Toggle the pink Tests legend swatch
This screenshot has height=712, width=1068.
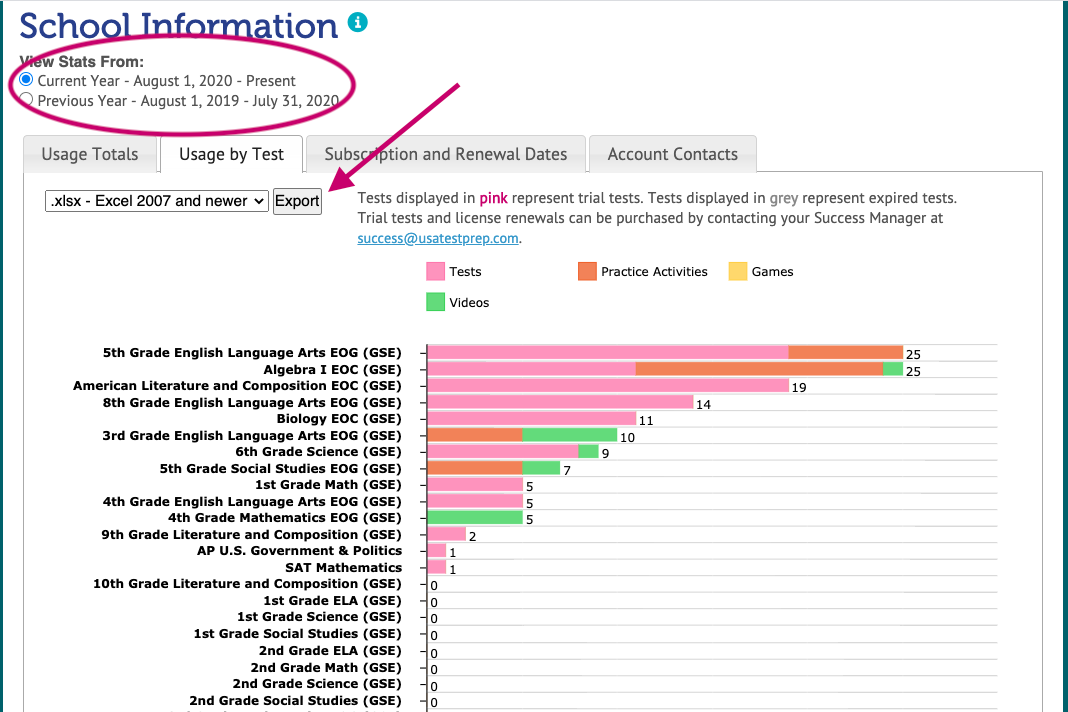pyautogui.click(x=435, y=271)
